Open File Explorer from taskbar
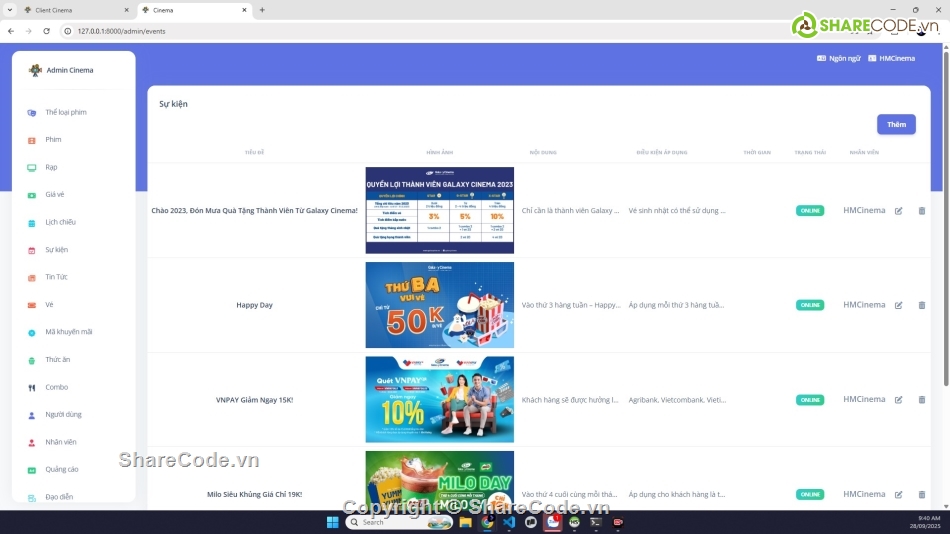This screenshot has height=534, width=950. point(465,522)
